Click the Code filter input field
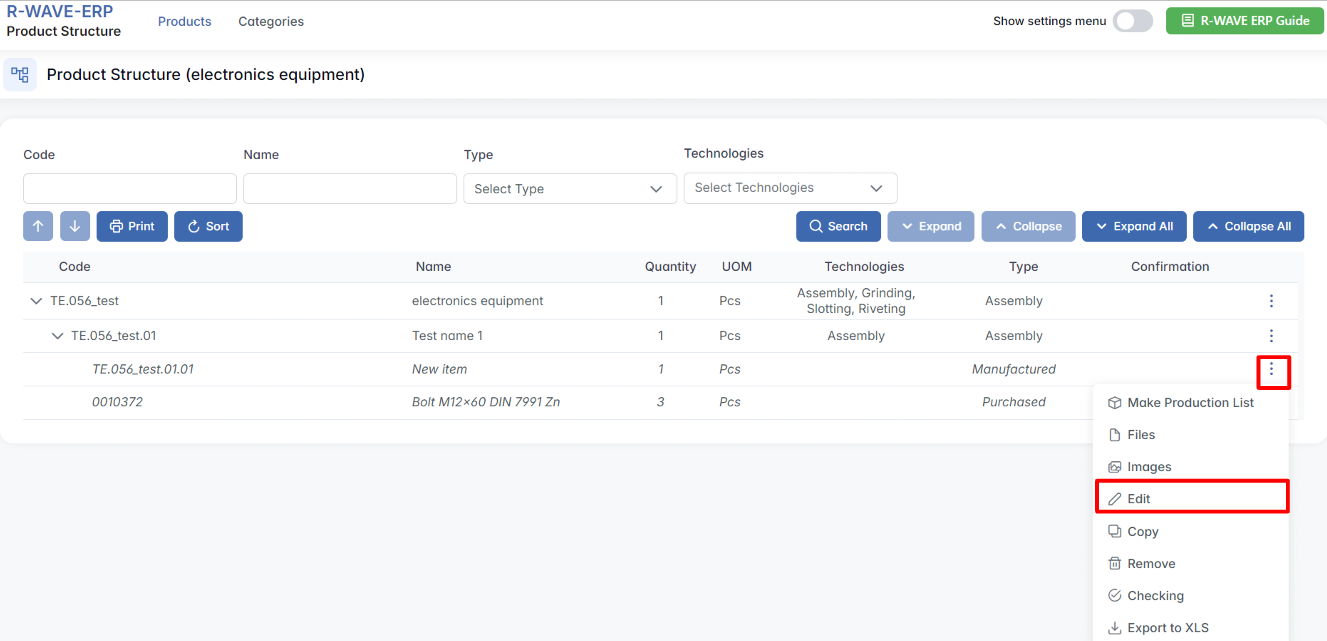 pyautogui.click(x=130, y=188)
